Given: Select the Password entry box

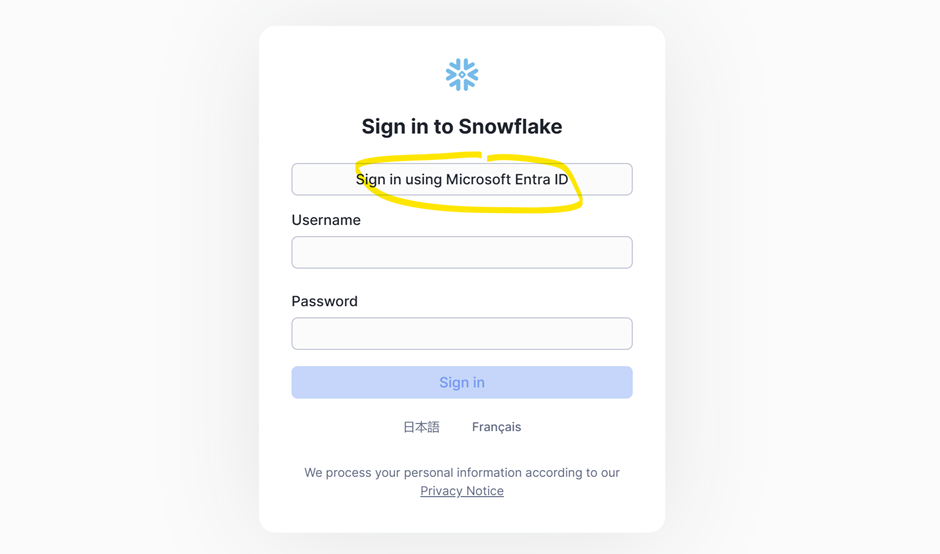Looking at the screenshot, I should tap(462, 333).
